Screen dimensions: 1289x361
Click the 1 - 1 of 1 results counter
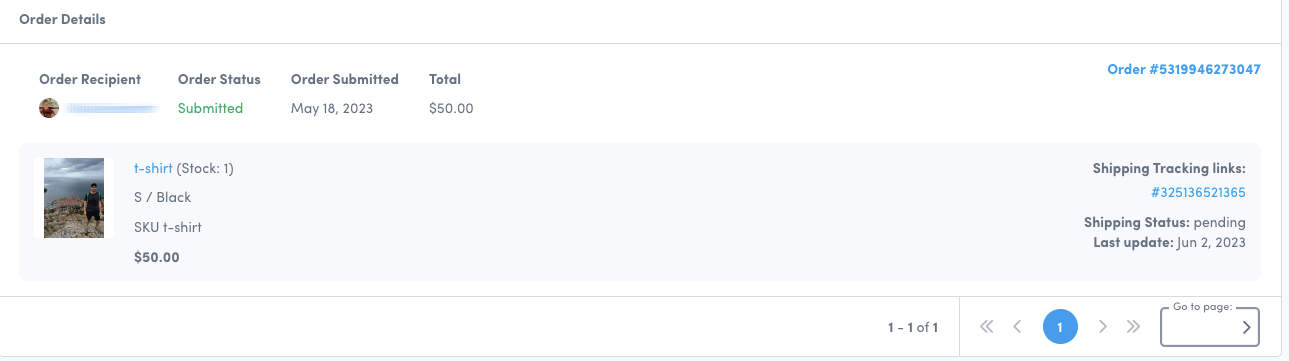point(913,327)
